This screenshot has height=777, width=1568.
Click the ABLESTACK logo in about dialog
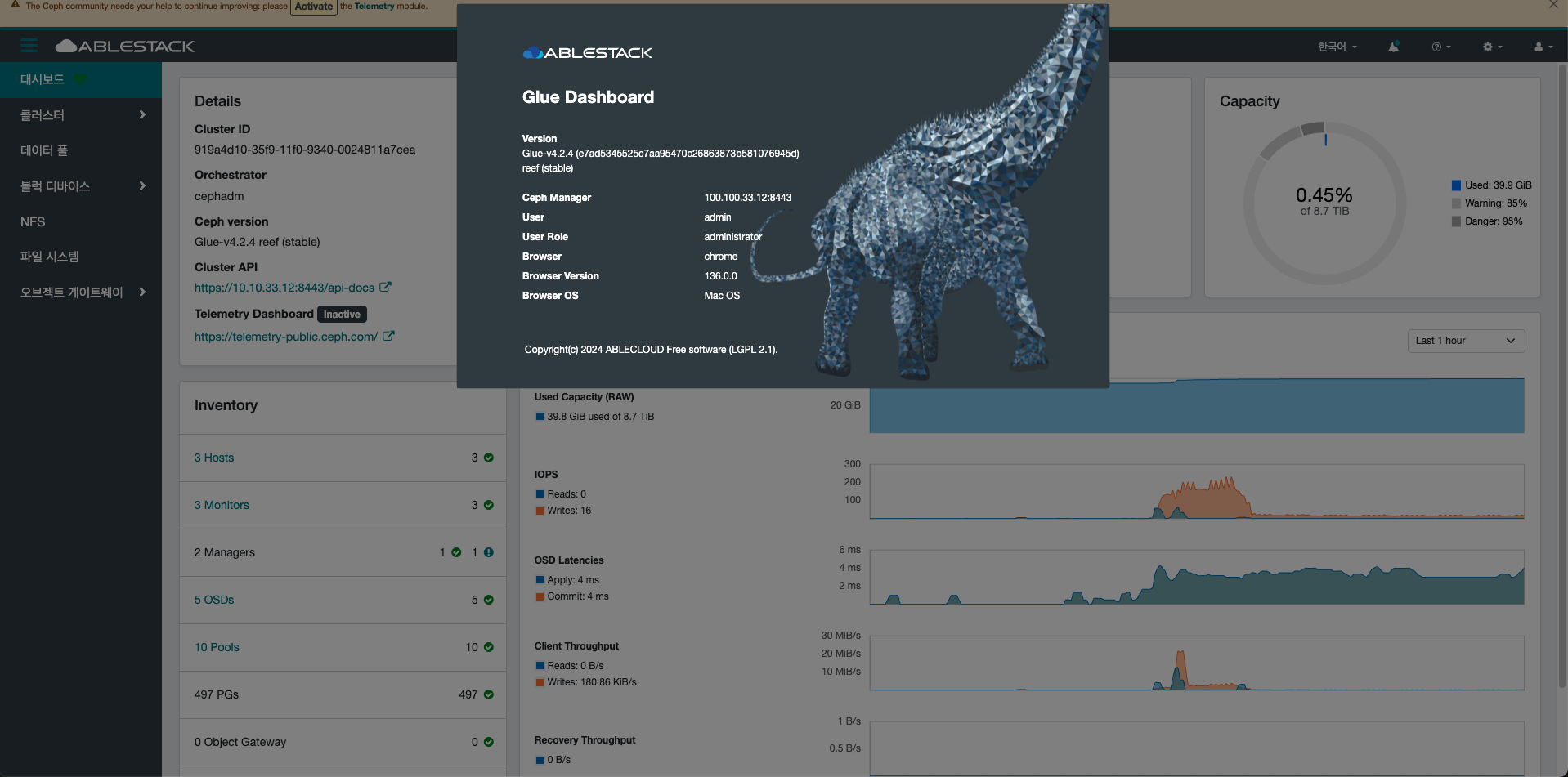coord(588,53)
